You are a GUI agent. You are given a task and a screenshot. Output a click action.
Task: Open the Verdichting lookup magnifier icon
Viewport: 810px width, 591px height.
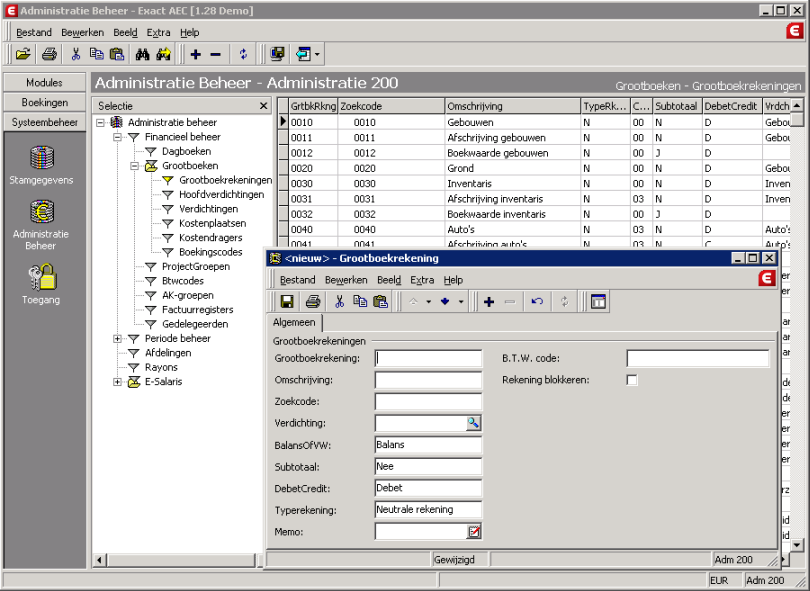473,423
